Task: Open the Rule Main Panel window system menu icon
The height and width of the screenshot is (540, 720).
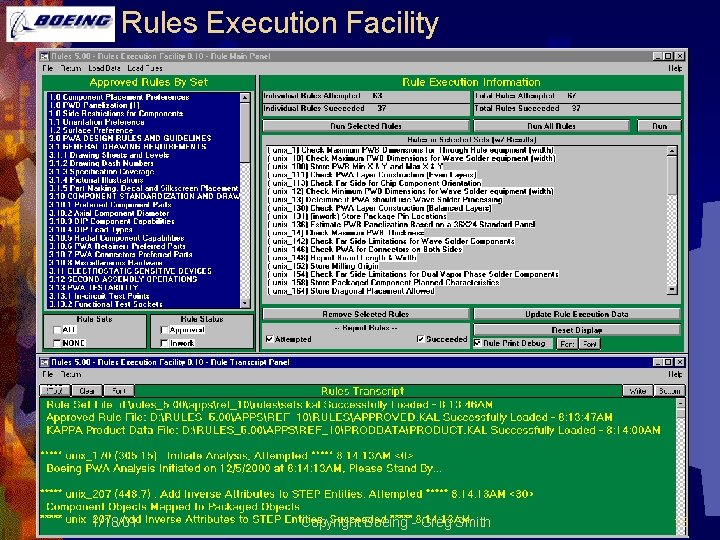Action: [x=45, y=56]
